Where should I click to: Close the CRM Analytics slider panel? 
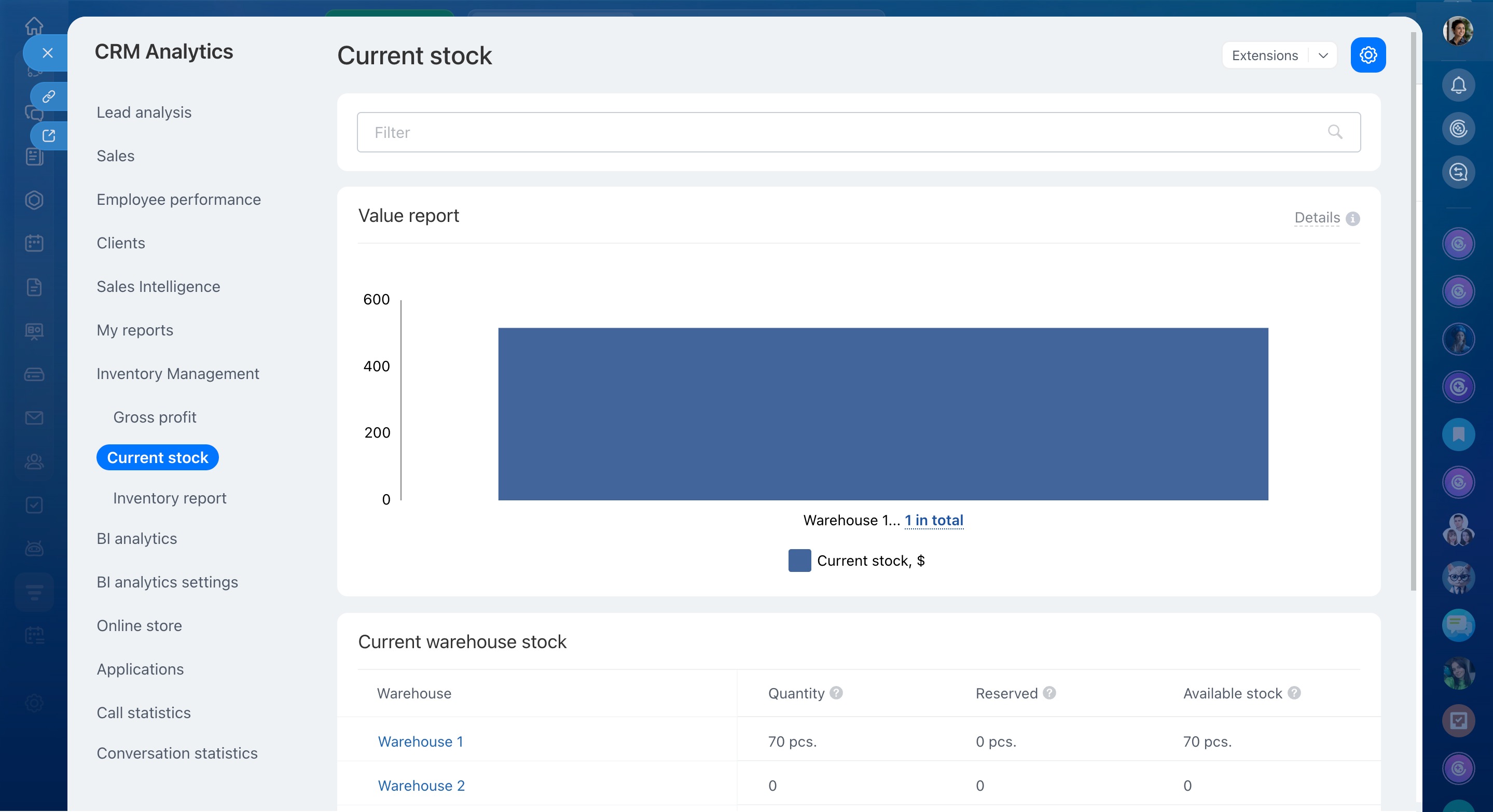coord(48,53)
